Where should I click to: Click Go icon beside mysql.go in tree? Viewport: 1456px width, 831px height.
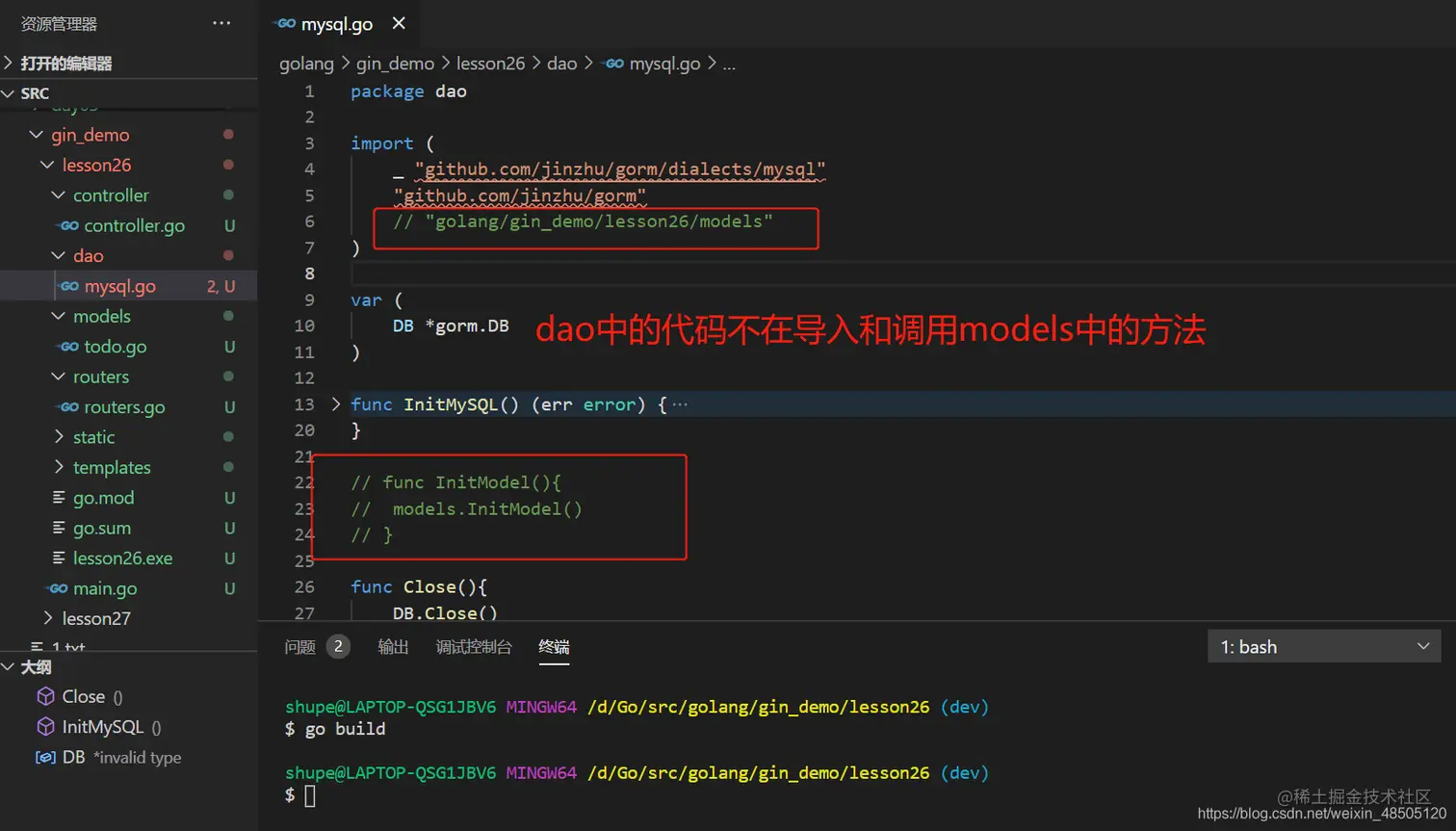(68, 286)
